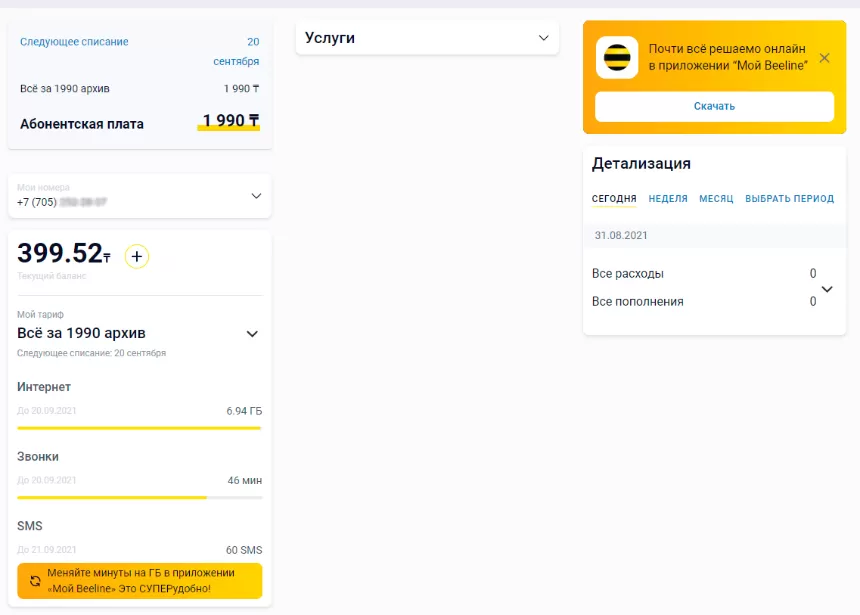Open the Выбрать период option
The width and height of the screenshot is (860, 615).
pyautogui.click(x=789, y=199)
